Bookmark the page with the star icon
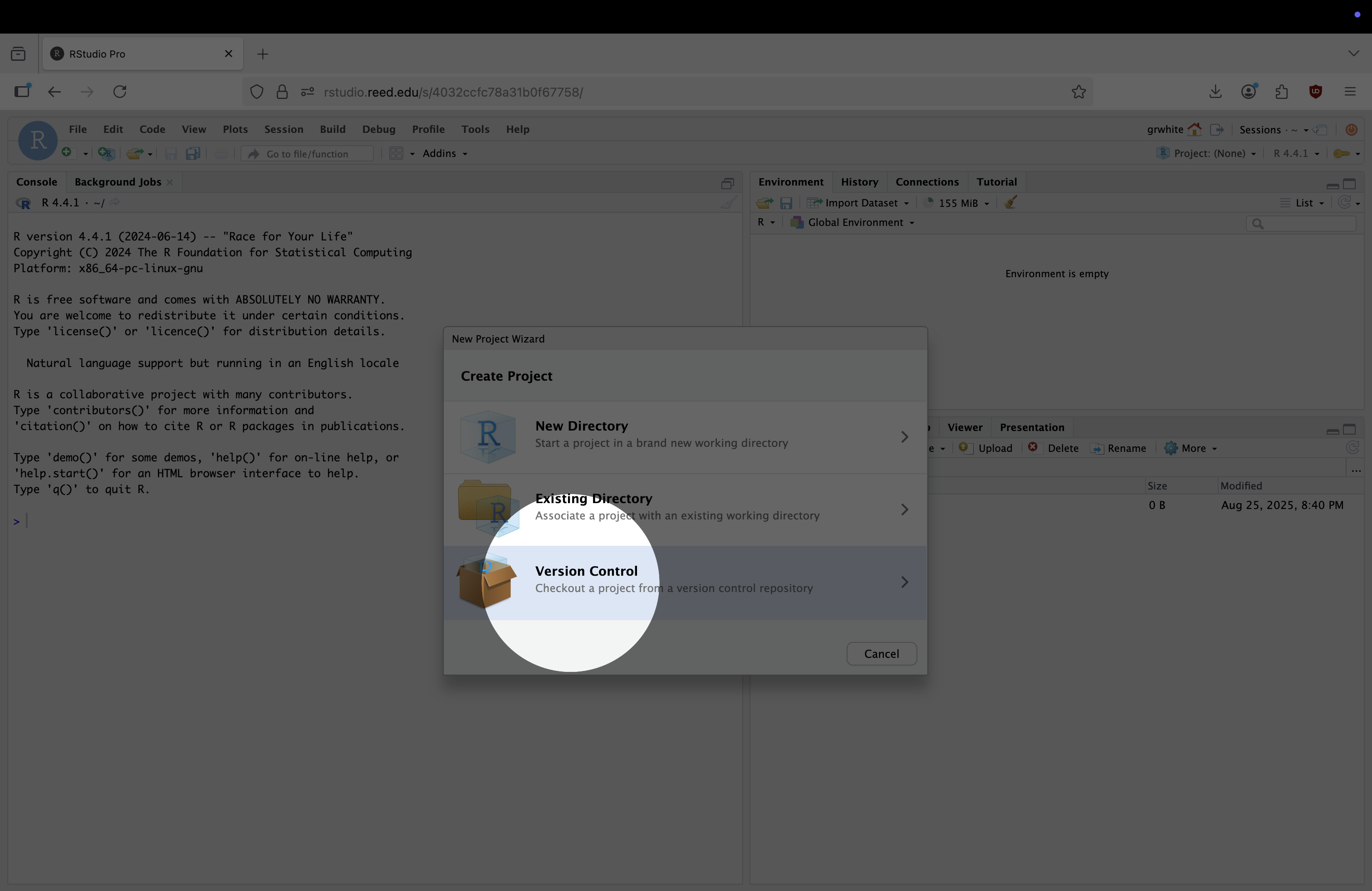Image resolution: width=1372 pixels, height=891 pixels. 1078,92
